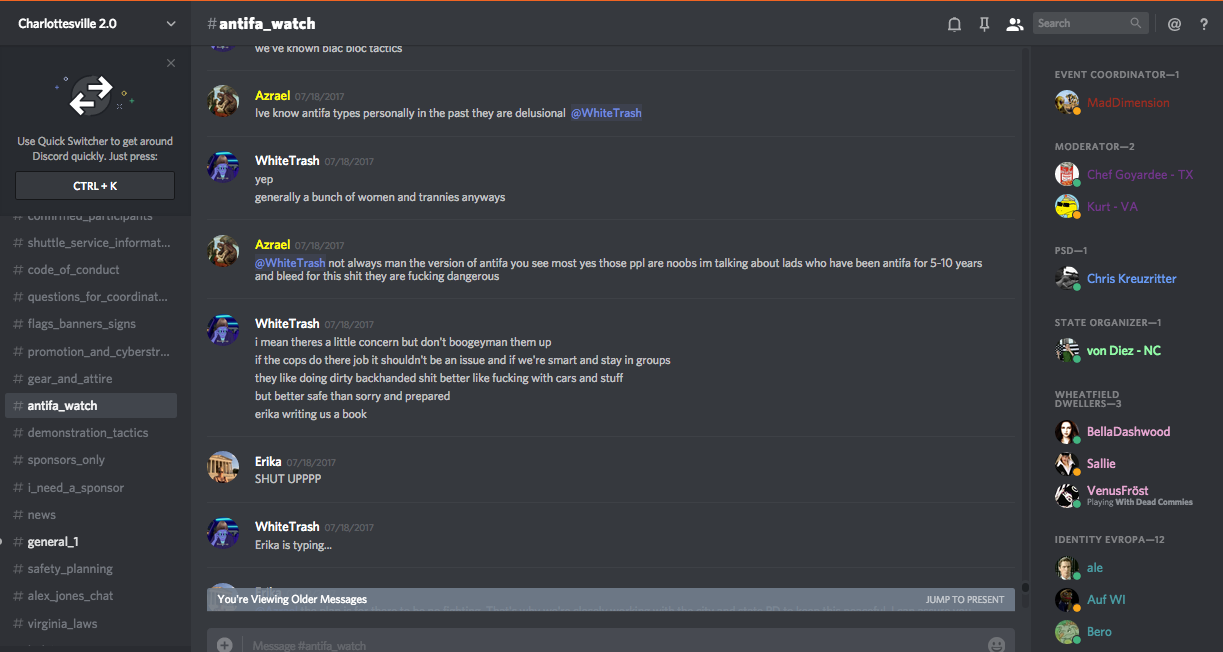Click the @WhiteTrash mention link
This screenshot has height=652, width=1223.
pos(606,113)
